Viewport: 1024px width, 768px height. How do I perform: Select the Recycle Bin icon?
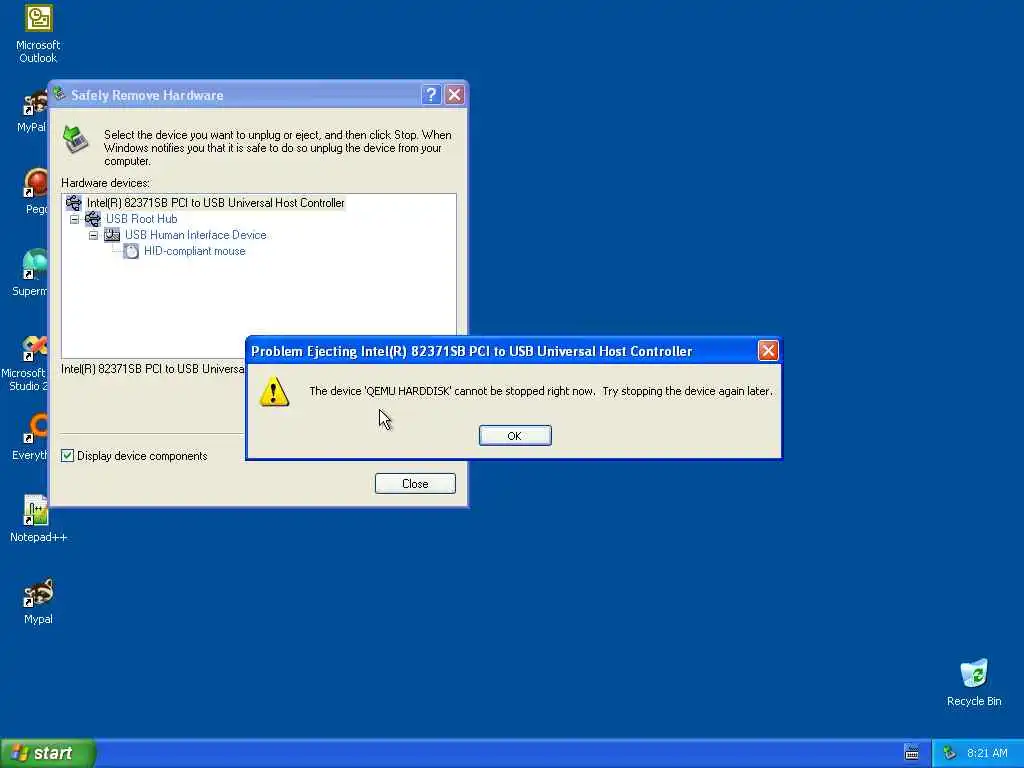(x=974, y=683)
